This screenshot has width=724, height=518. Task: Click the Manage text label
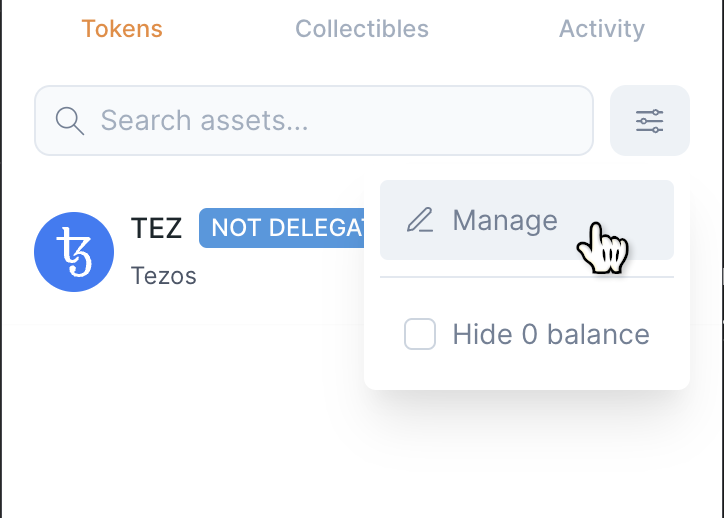pos(505,220)
